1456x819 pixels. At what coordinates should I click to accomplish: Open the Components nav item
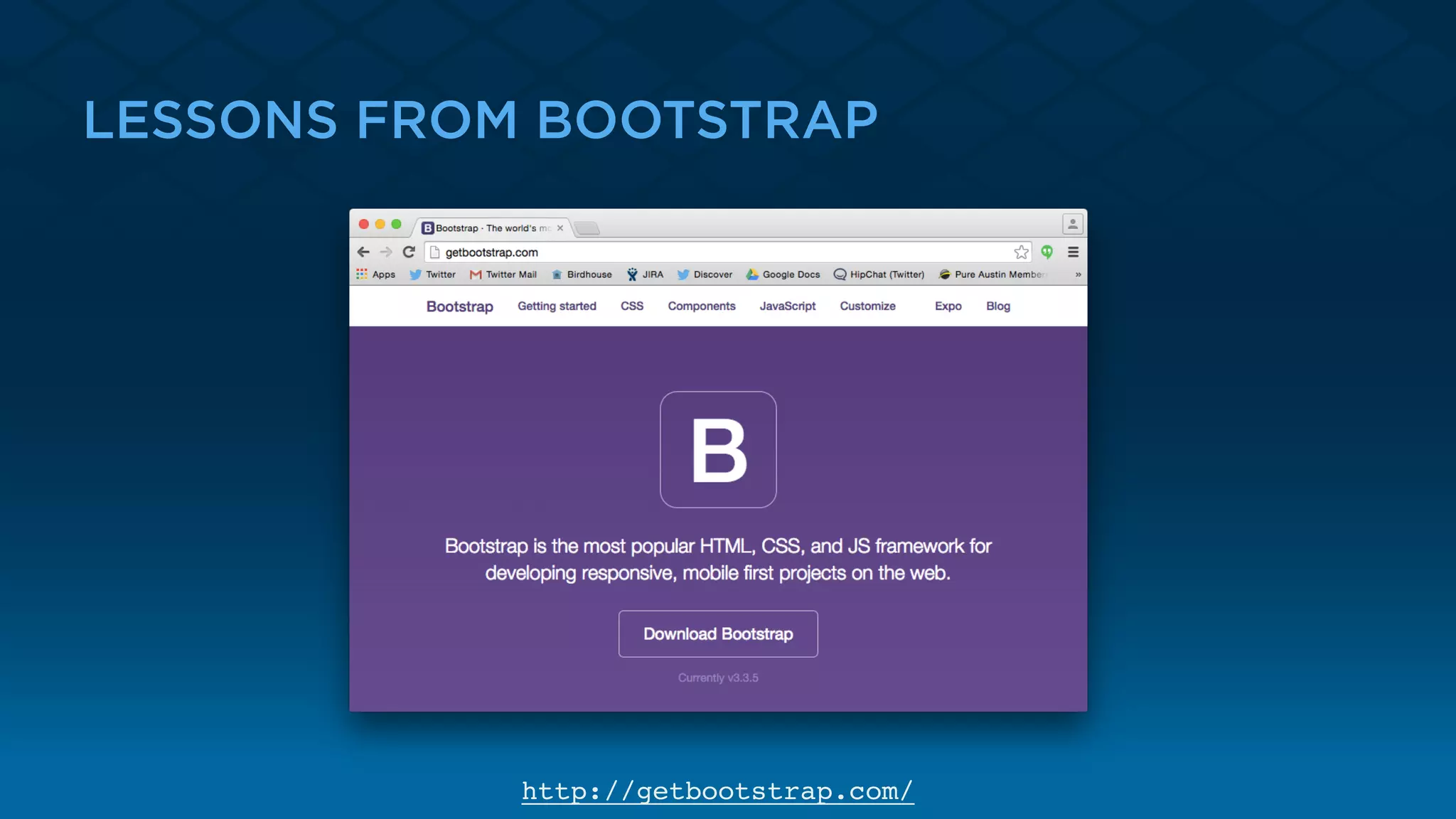pyautogui.click(x=701, y=306)
